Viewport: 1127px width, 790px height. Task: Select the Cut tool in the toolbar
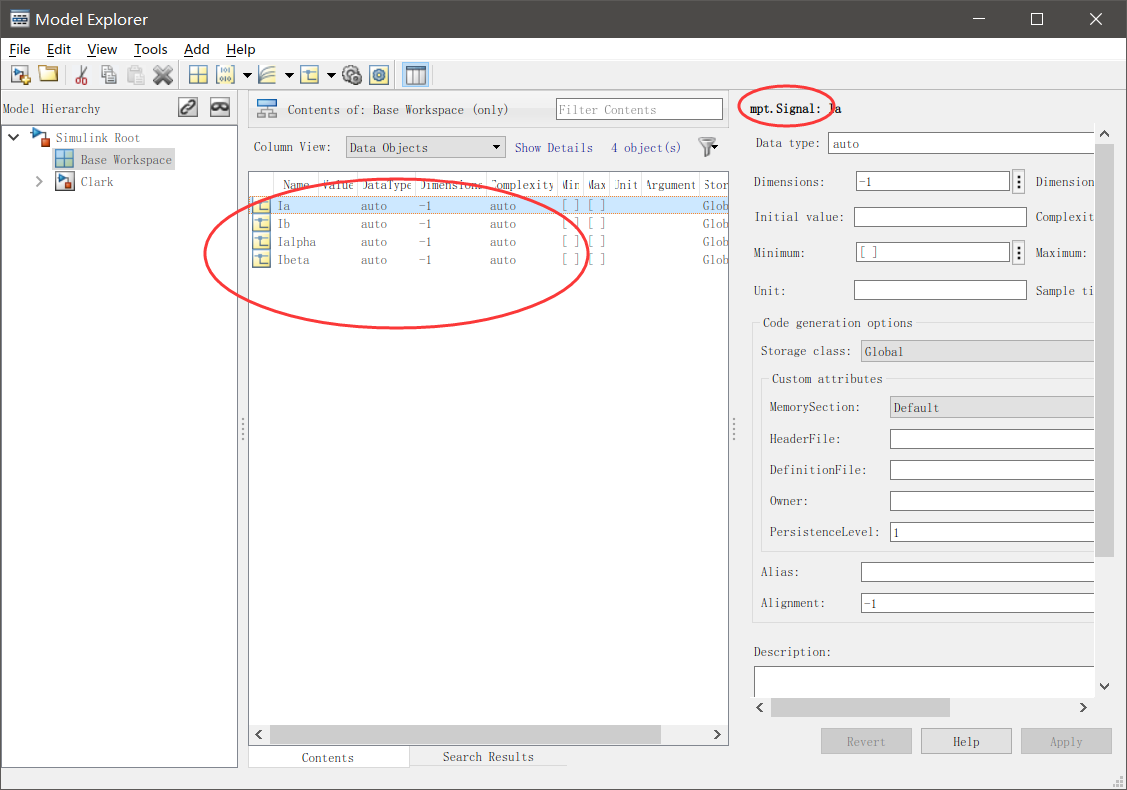pos(81,74)
